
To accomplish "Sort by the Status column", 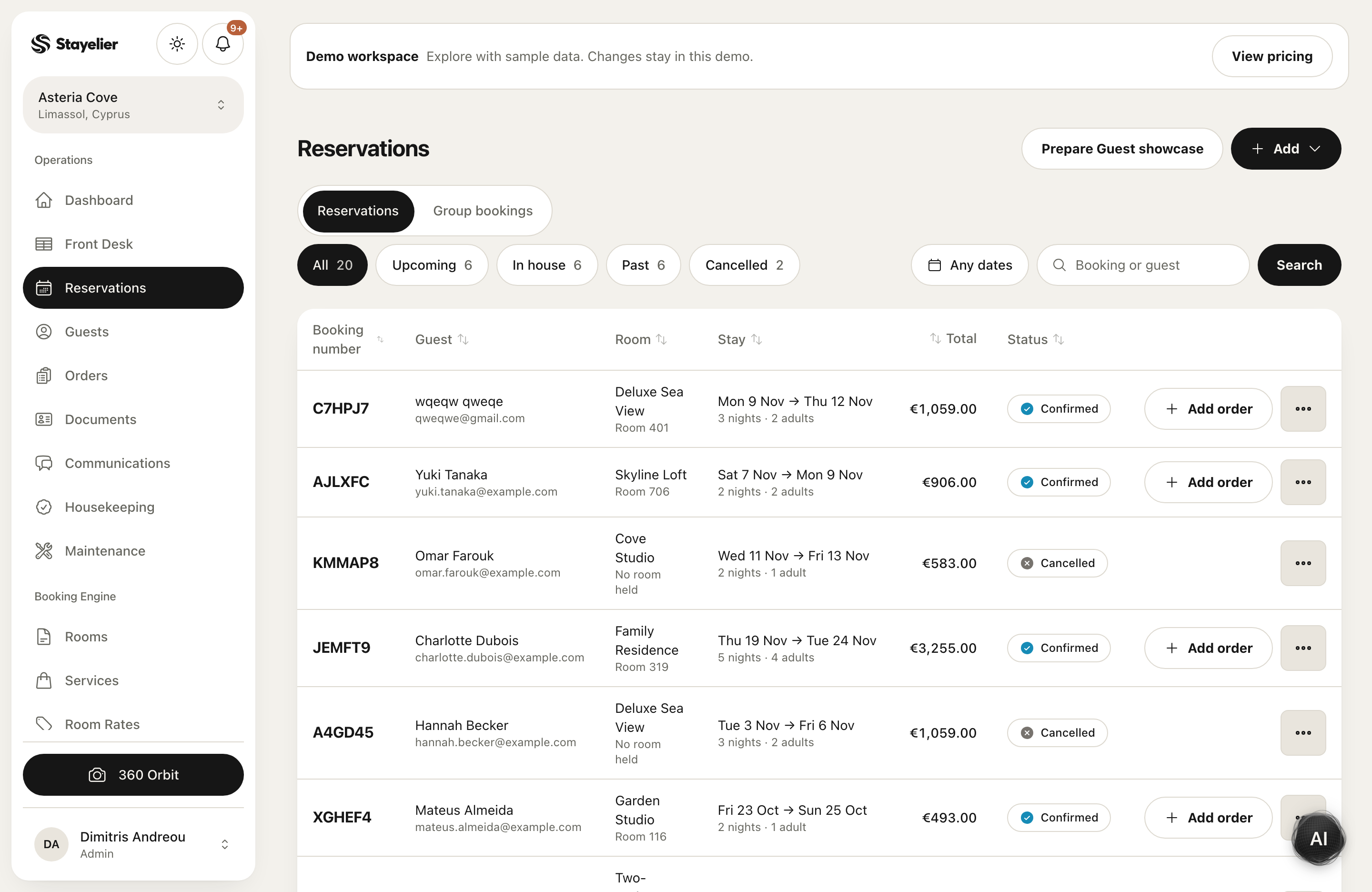I will pyautogui.click(x=1036, y=339).
